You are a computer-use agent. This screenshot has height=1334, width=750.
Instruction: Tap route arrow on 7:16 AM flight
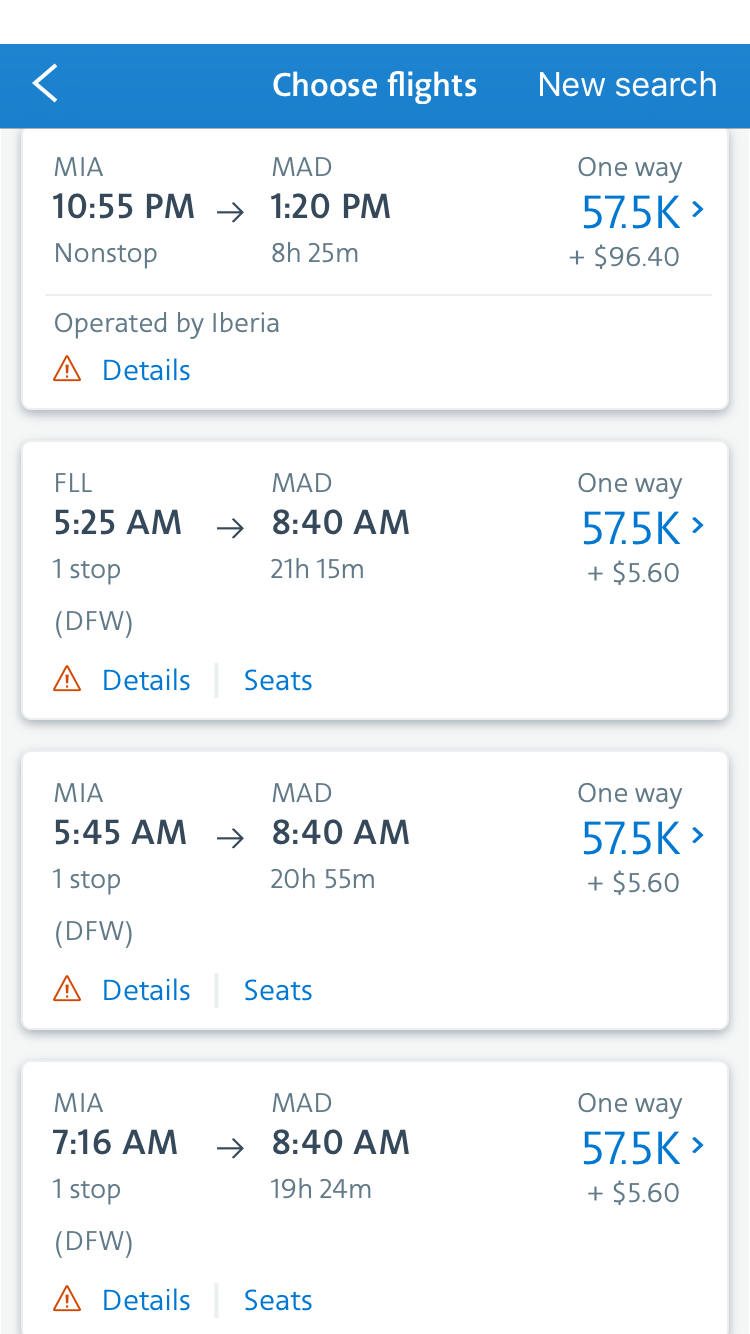point(231,1147)
